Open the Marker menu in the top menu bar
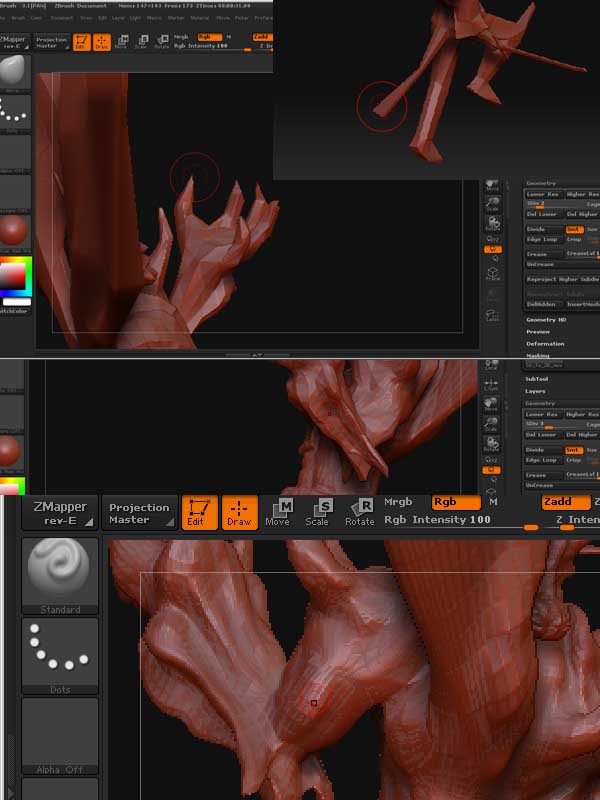Viewport: 600px width, 800px height. [176, 18]
